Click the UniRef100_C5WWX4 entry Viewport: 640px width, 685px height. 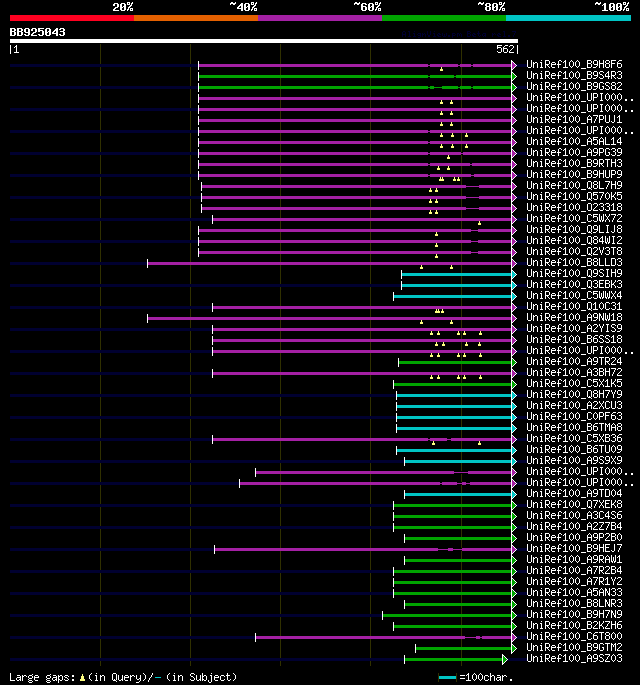tap(574, 295)
